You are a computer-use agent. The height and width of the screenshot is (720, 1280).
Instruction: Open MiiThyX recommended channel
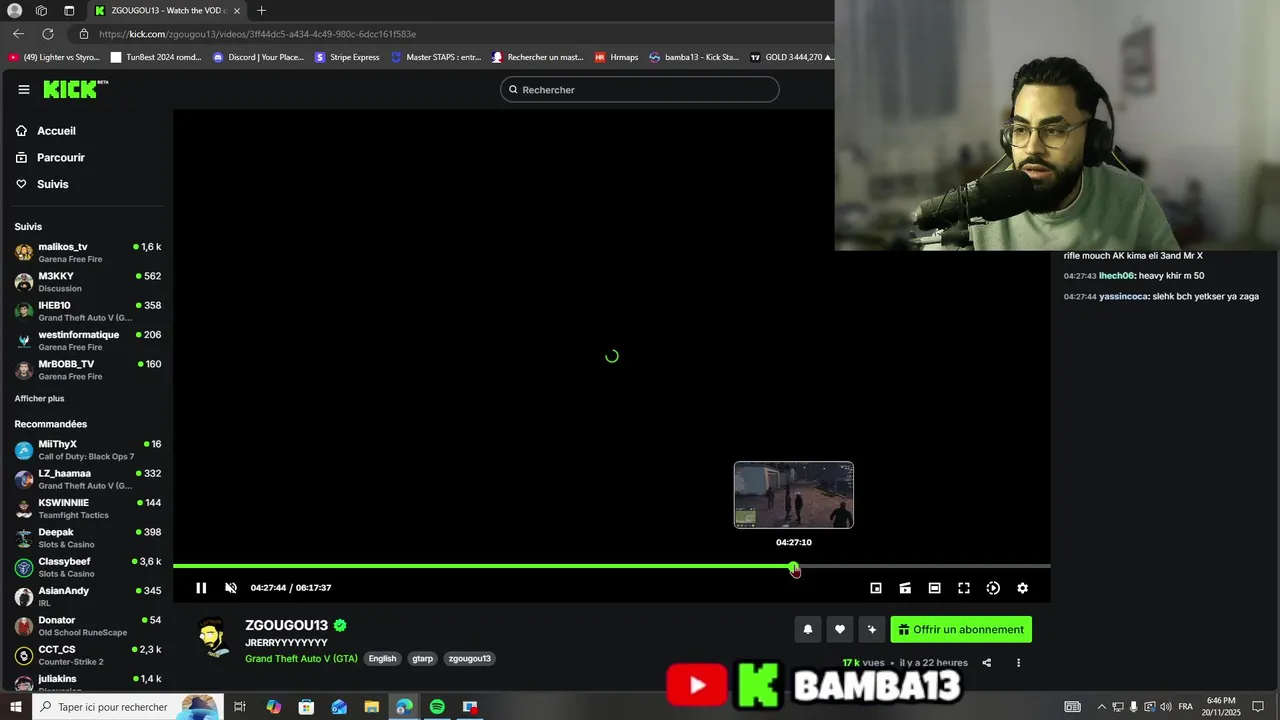point(87,450)
